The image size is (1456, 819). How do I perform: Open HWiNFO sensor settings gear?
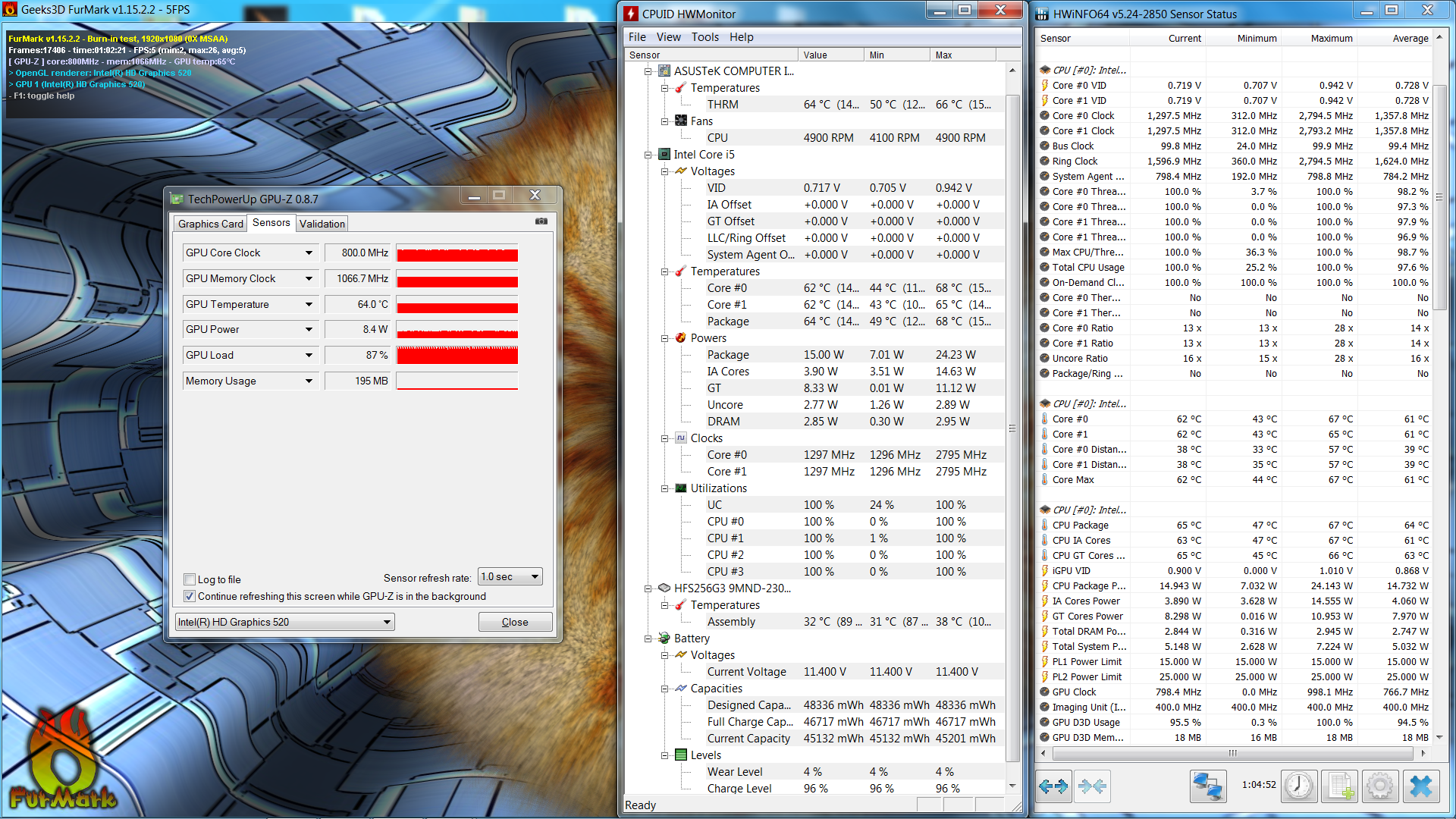1380,786
